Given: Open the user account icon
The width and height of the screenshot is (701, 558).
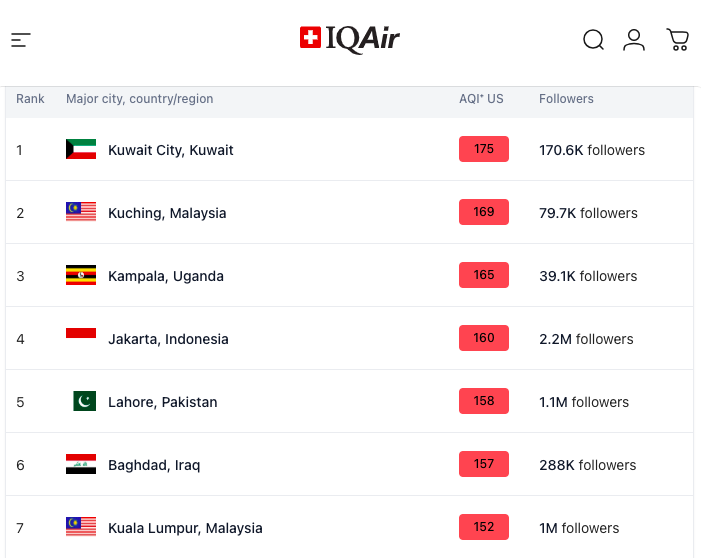Looking at the screenshot, I should click(634, 40).
